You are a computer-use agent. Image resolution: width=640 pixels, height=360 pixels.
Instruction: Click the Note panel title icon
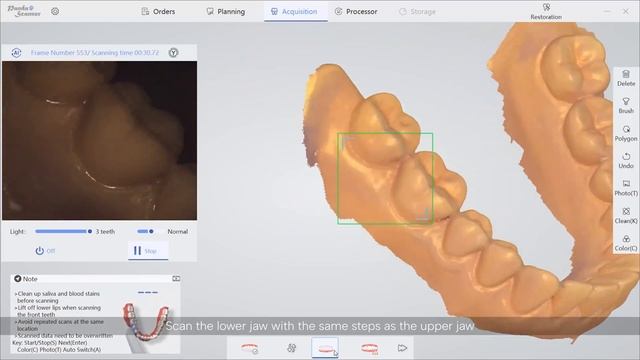point(18,279)
